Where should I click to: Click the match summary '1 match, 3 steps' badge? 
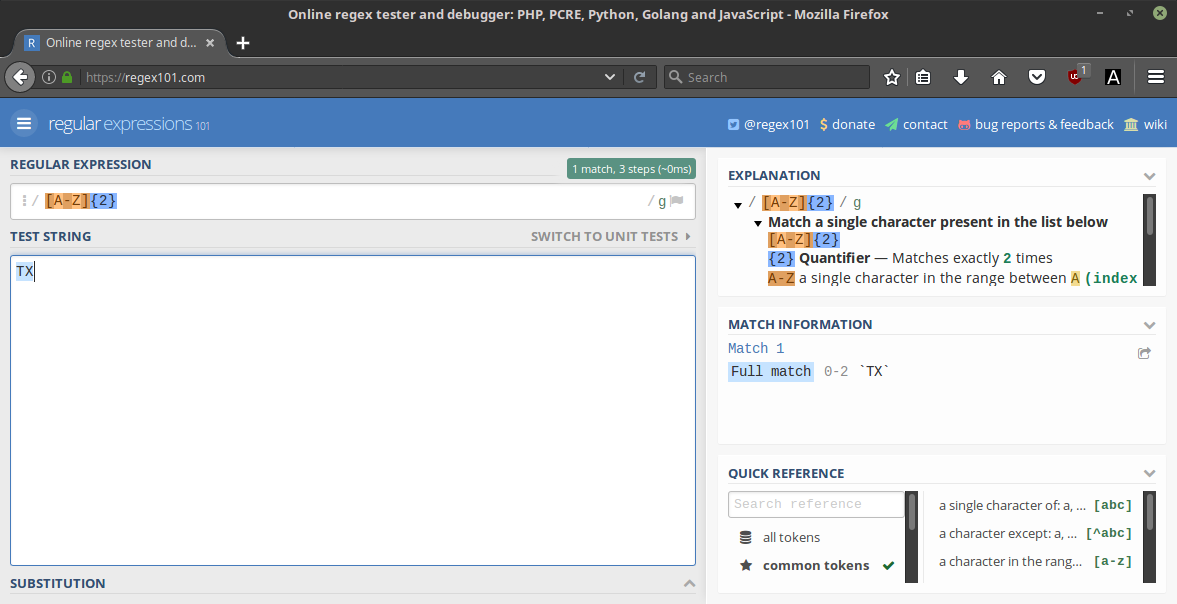tap(631, 169)
